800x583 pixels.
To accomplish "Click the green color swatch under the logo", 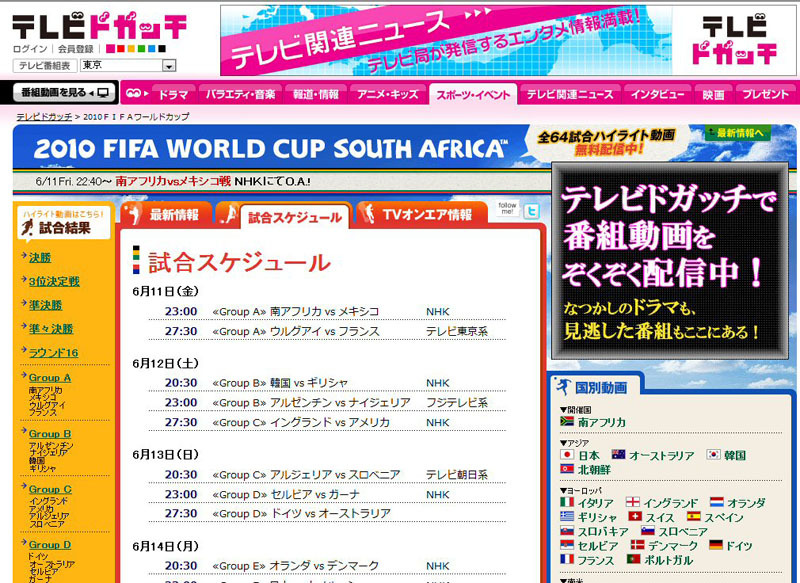I will 141,49.
